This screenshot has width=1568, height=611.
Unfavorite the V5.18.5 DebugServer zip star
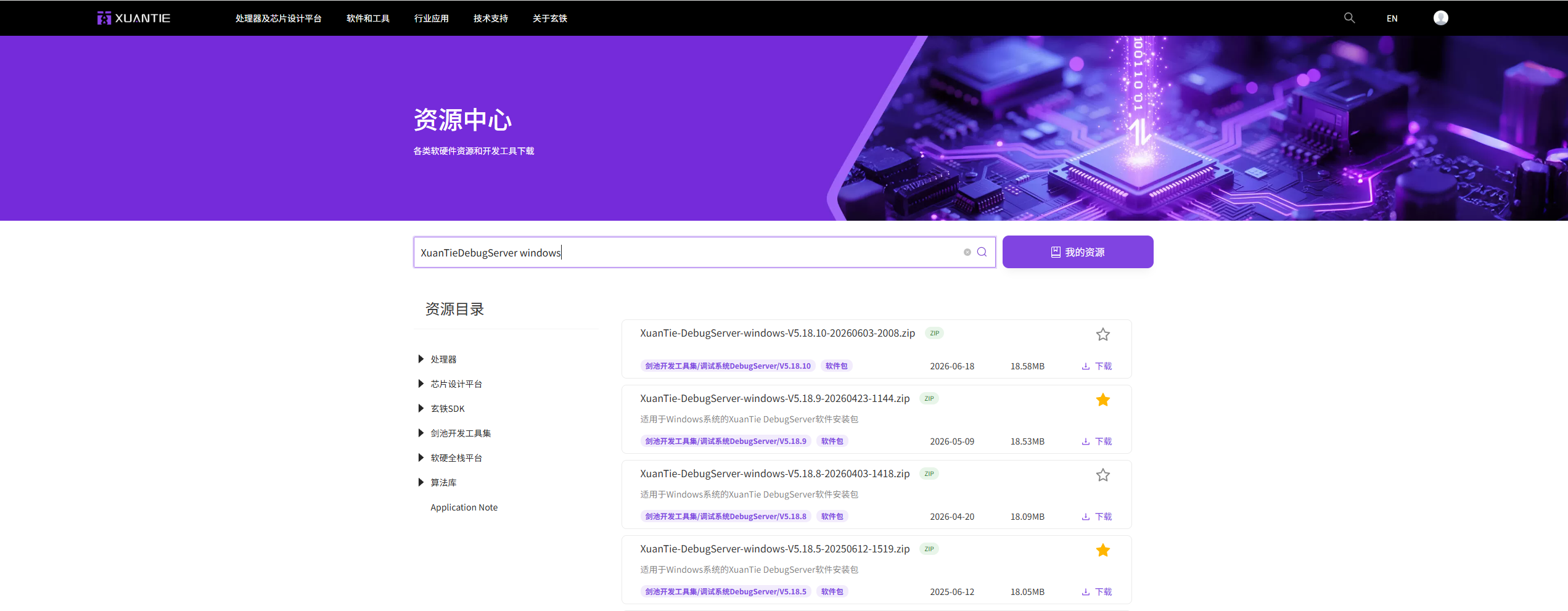click(x=1102, y=550)
